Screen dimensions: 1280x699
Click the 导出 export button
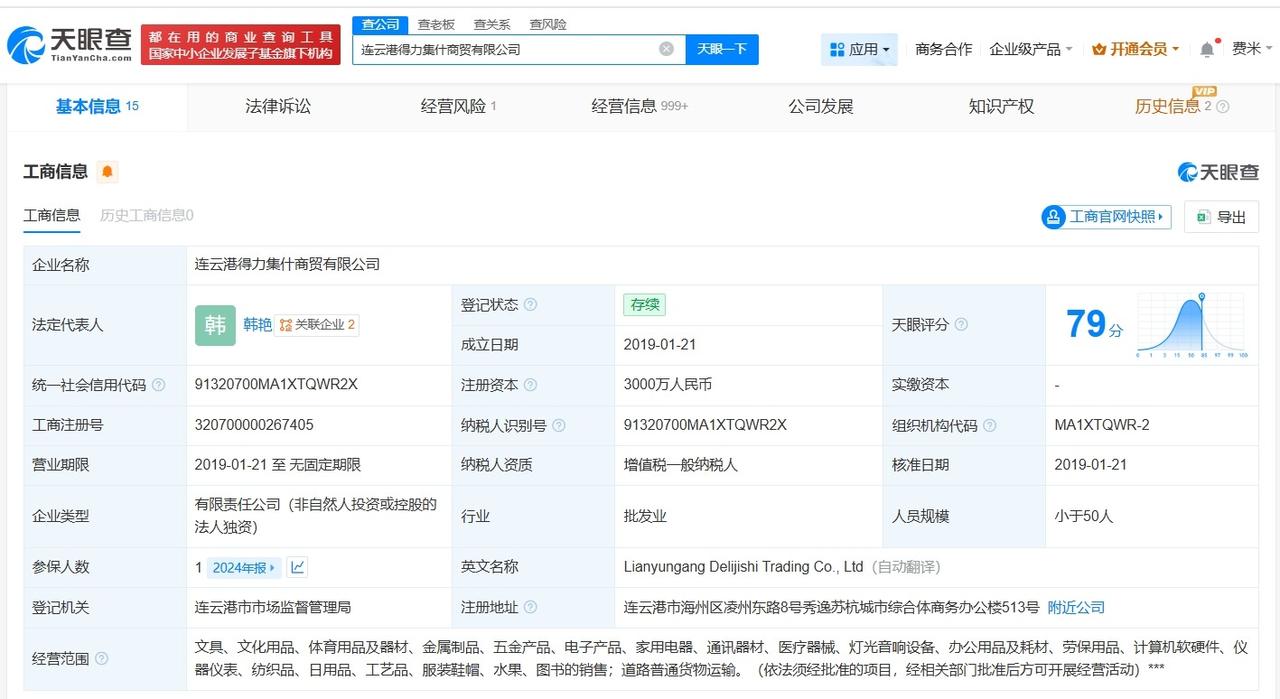coord(1221,217)
